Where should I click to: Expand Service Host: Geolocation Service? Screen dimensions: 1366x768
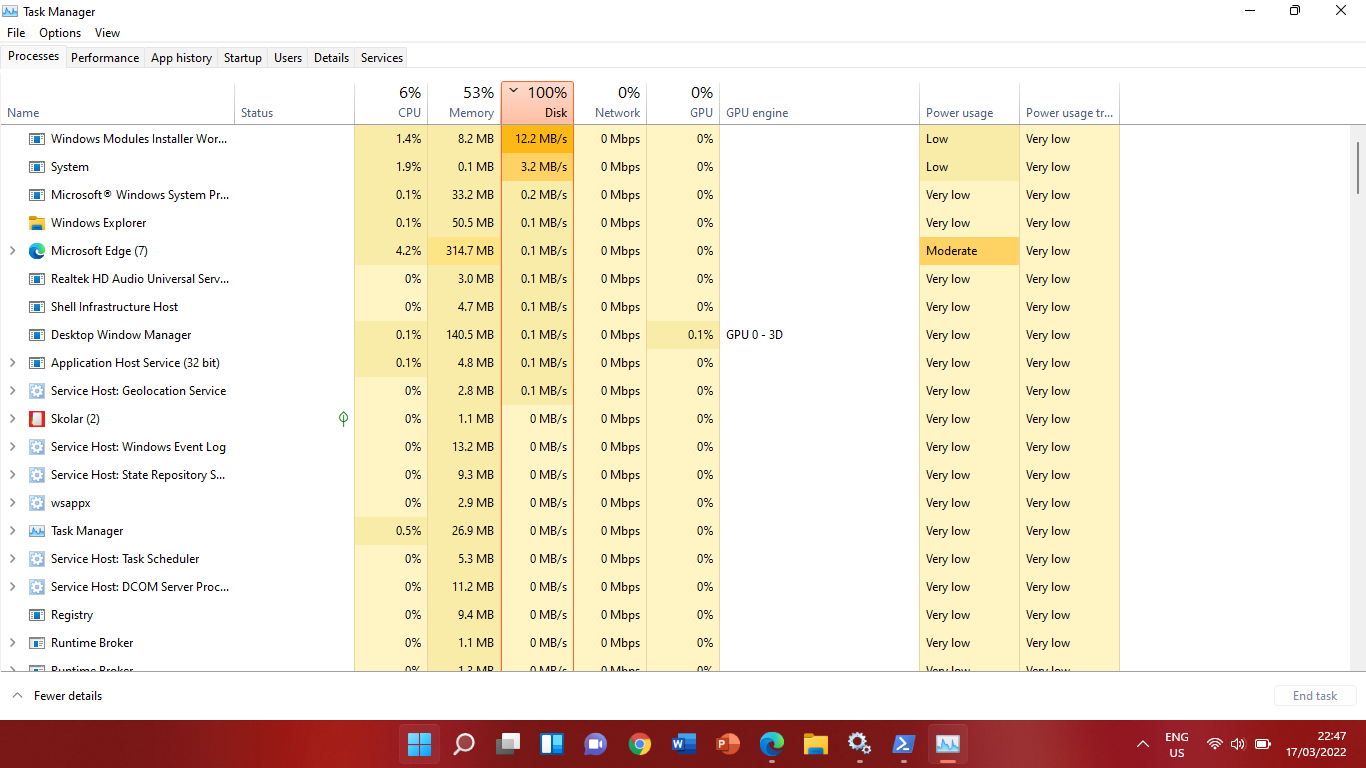(x=13, y=391)
